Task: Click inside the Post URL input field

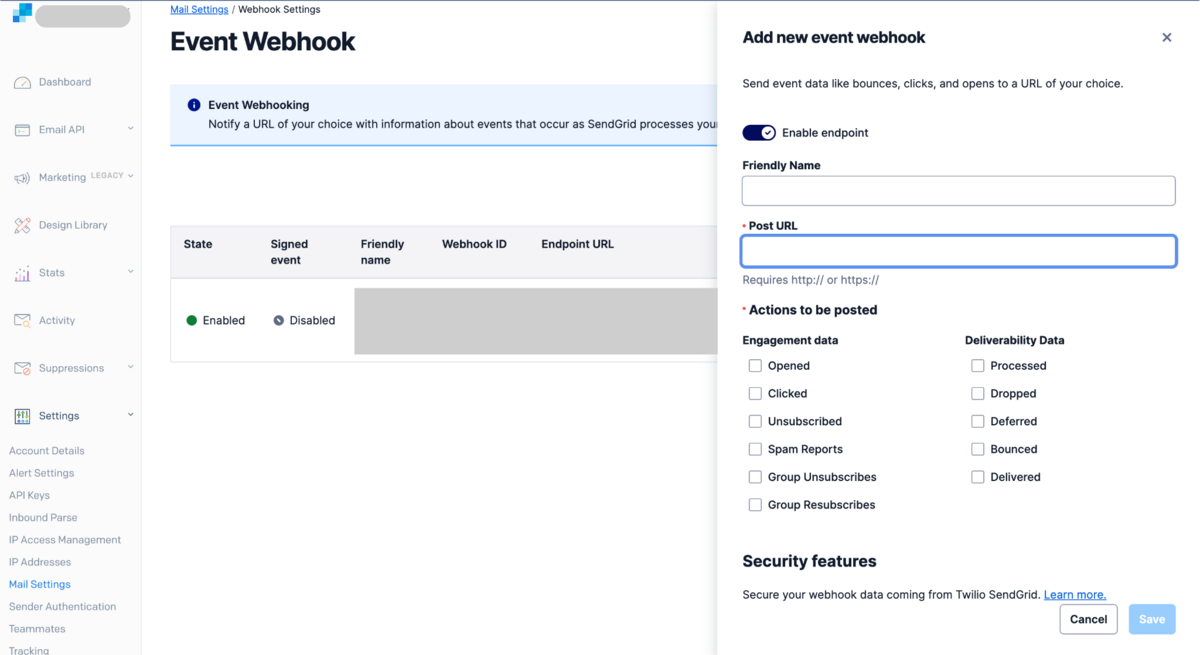Action: pos(958,251)
